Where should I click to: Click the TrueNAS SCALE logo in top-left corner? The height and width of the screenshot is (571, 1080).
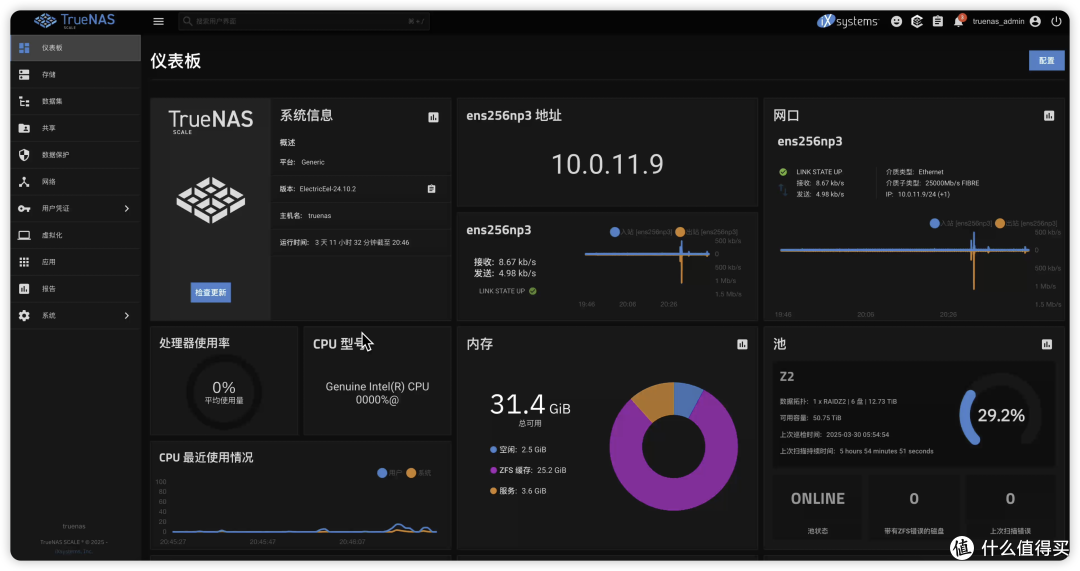pyautogui.click(x=74, y=21)
